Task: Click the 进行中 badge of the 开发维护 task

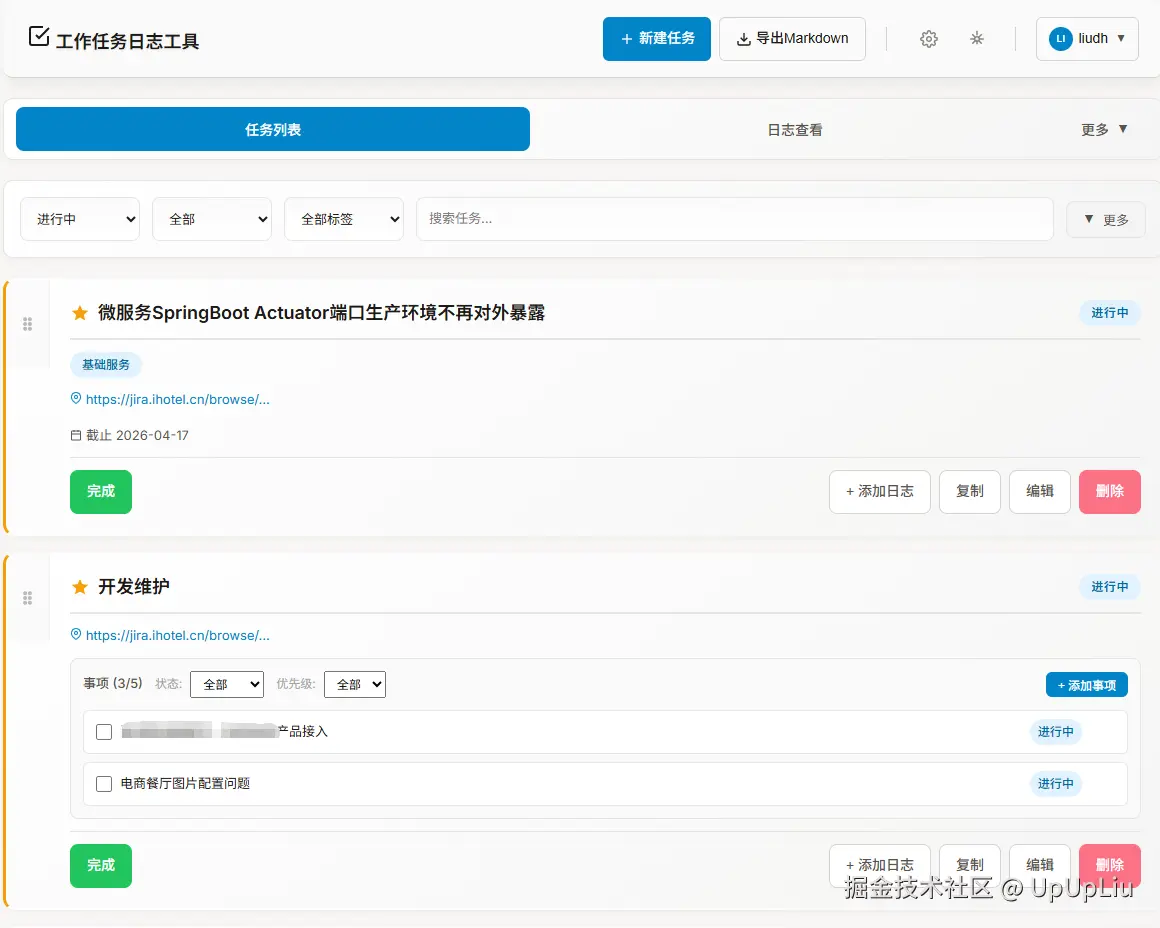Action: [1110, 587]
